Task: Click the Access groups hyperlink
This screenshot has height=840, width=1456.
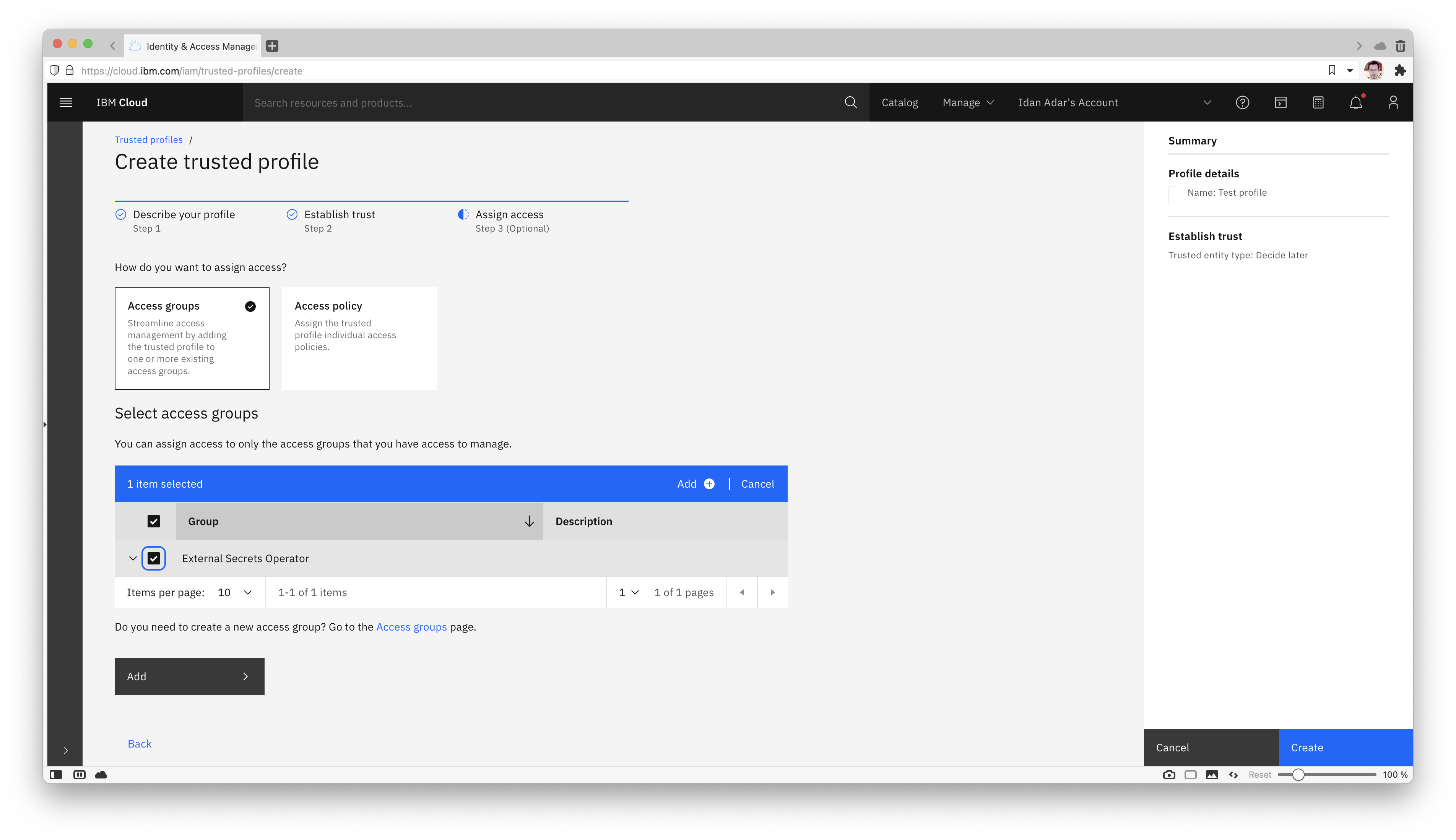Action: [411, 627]
